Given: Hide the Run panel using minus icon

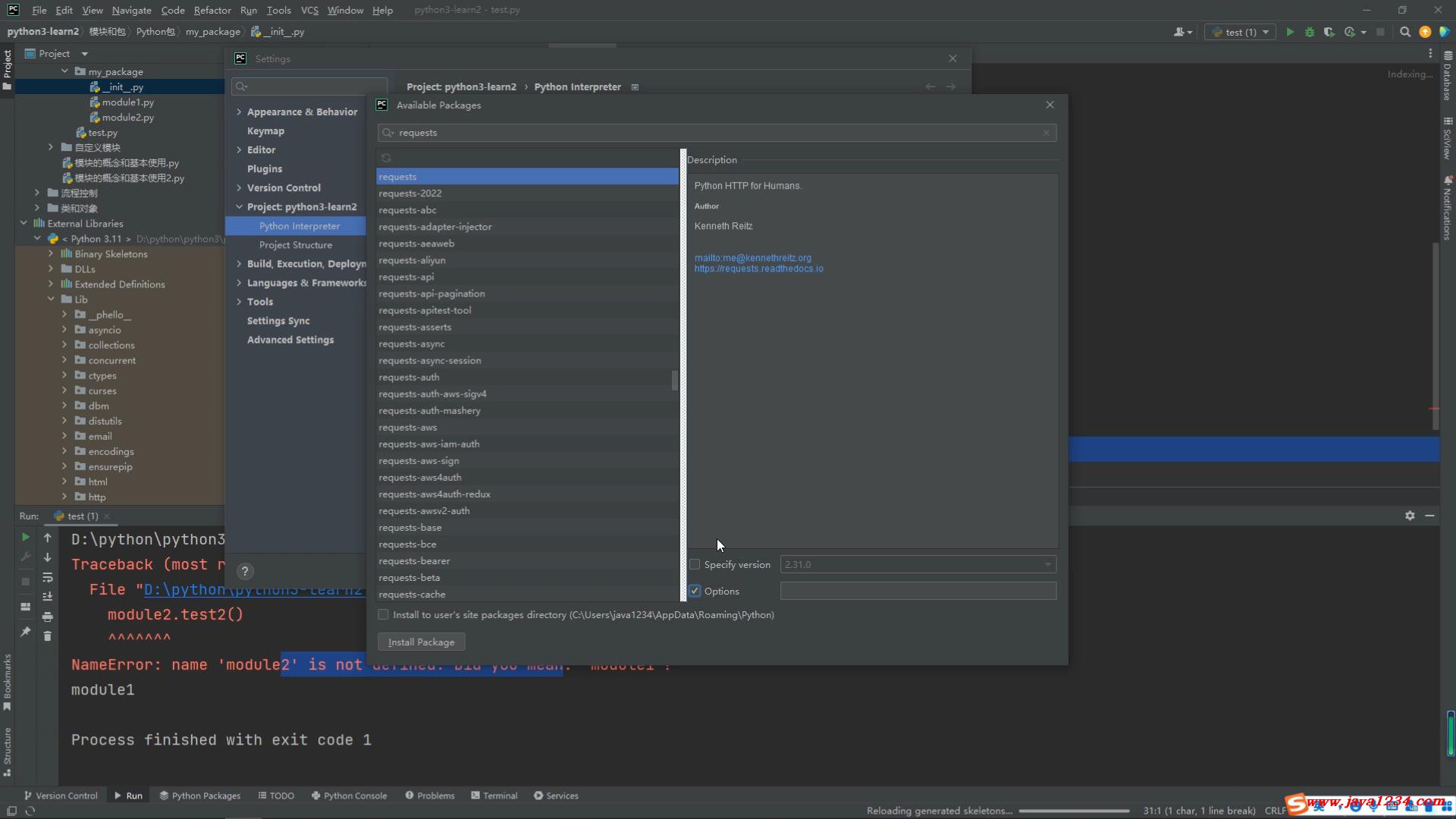Looking at the screenshot, I should coord(1429,516).
